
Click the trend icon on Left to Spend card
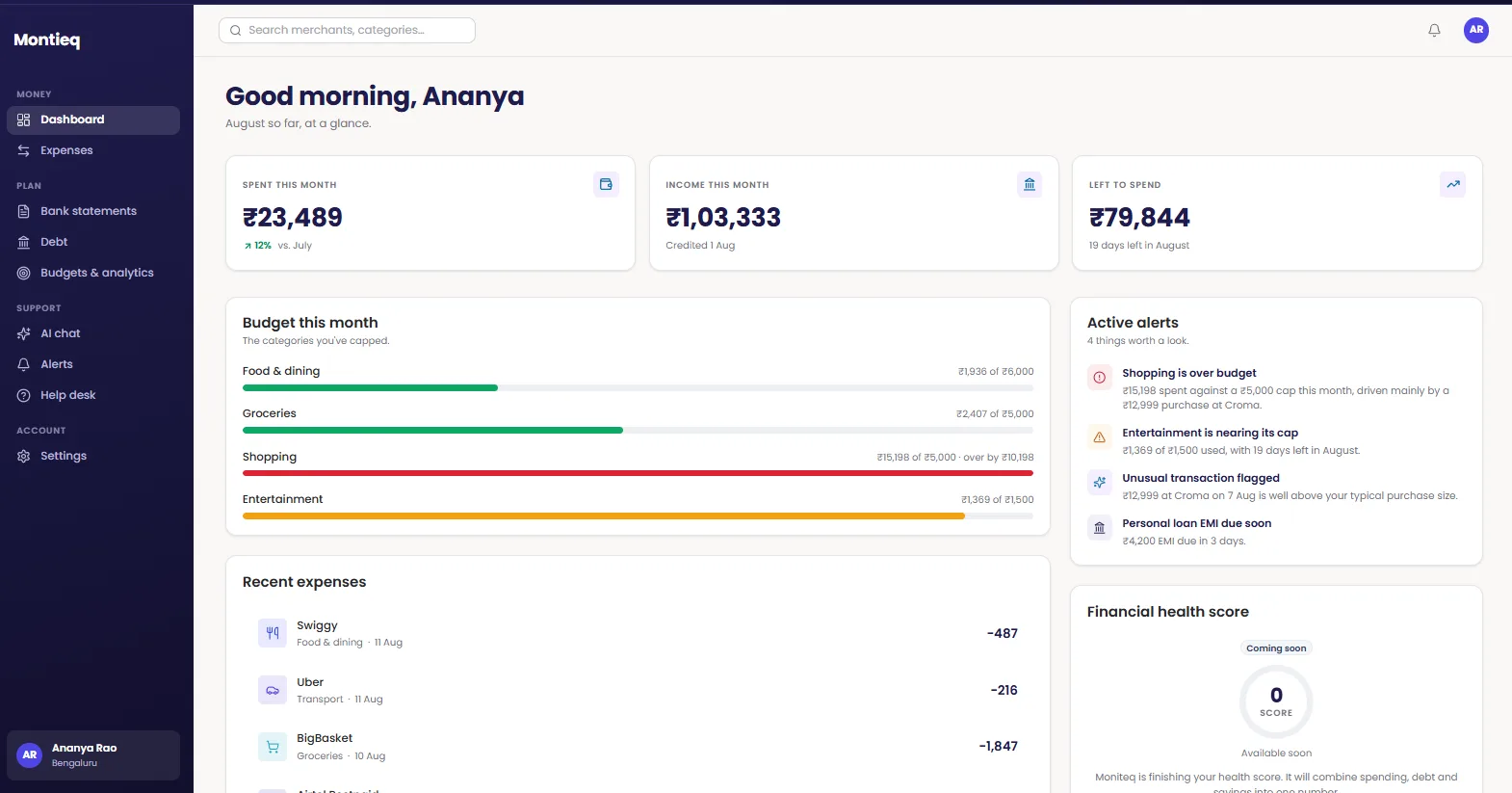point(1453,184)
